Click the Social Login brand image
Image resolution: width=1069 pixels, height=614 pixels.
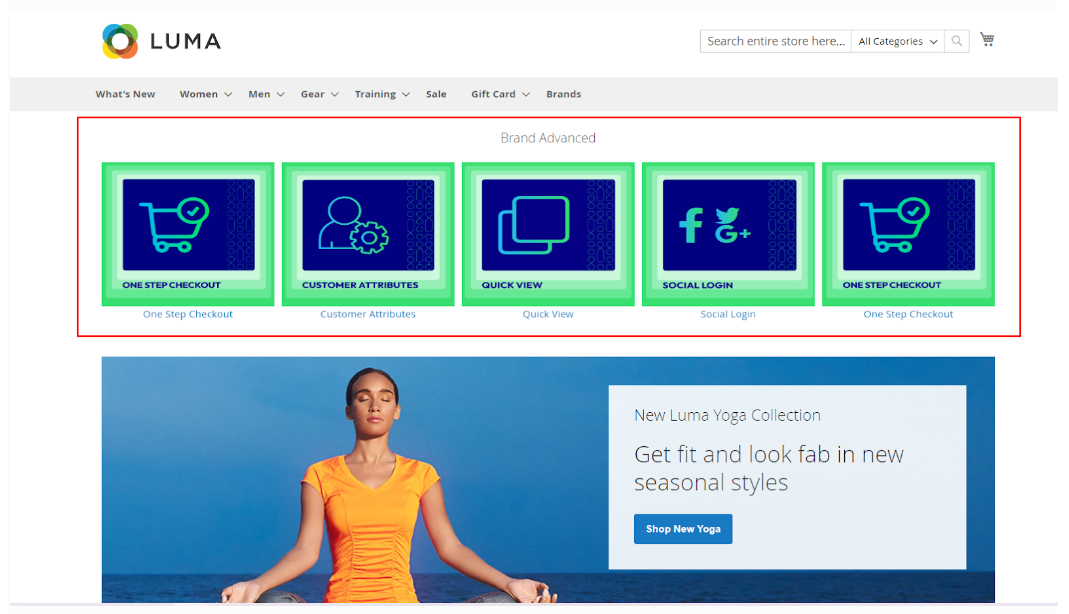[728, 233]
